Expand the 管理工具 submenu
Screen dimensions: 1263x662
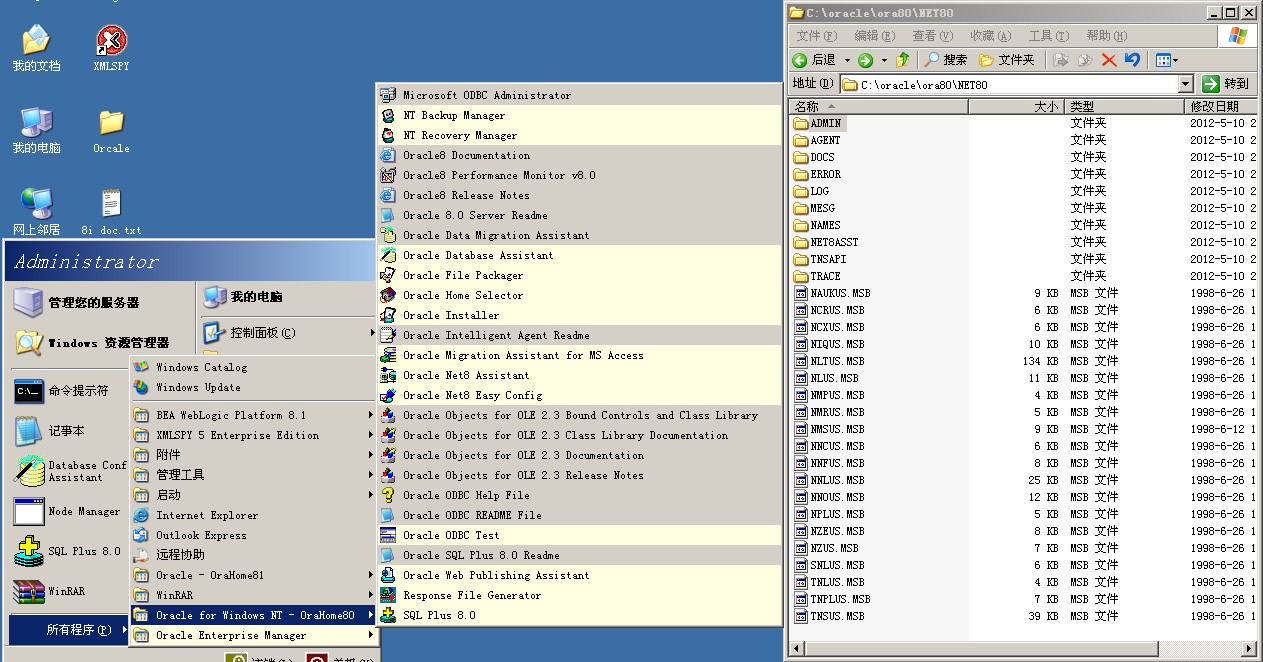[x=253, y=475]
